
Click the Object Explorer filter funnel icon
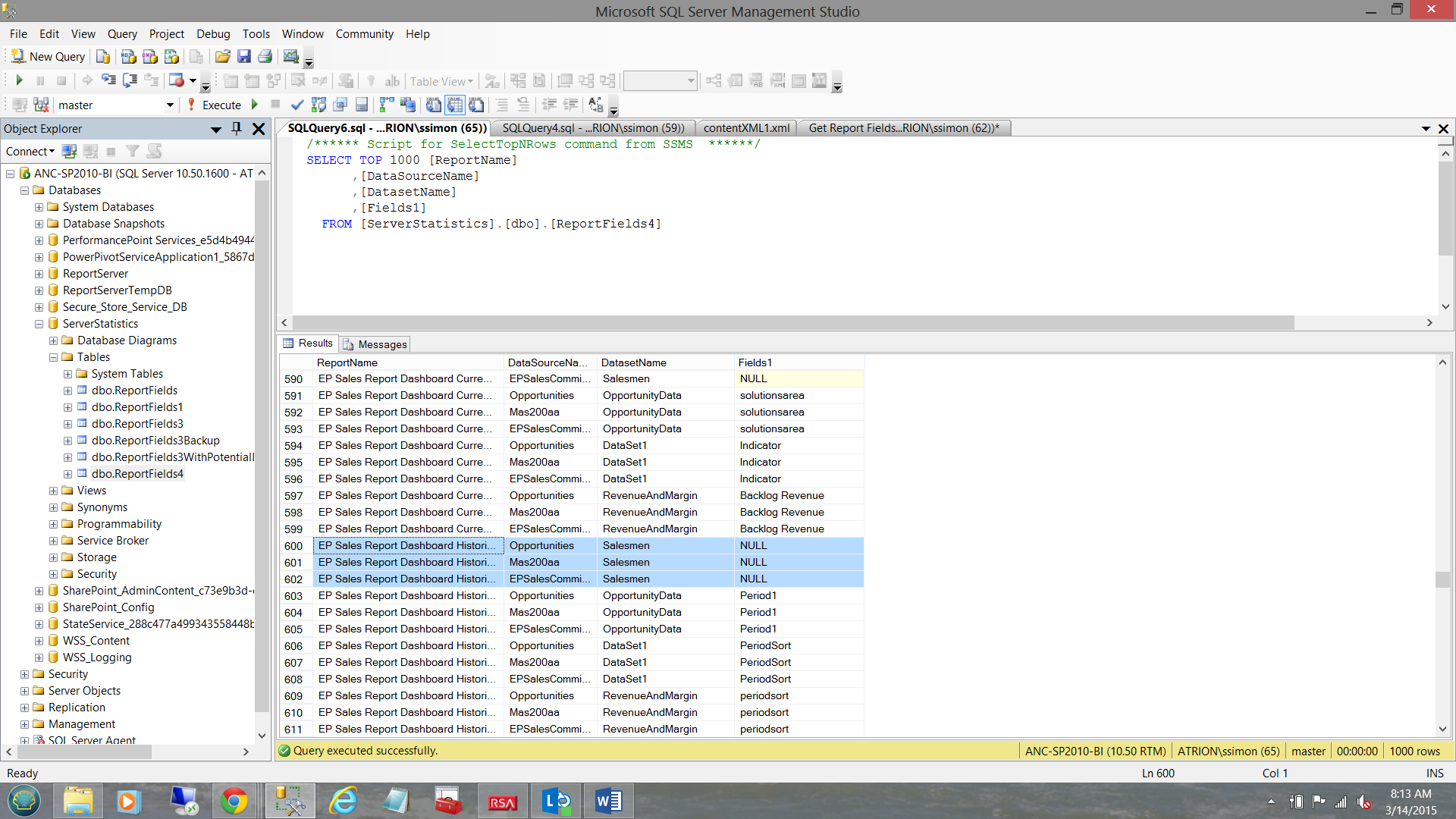point(133,152)
